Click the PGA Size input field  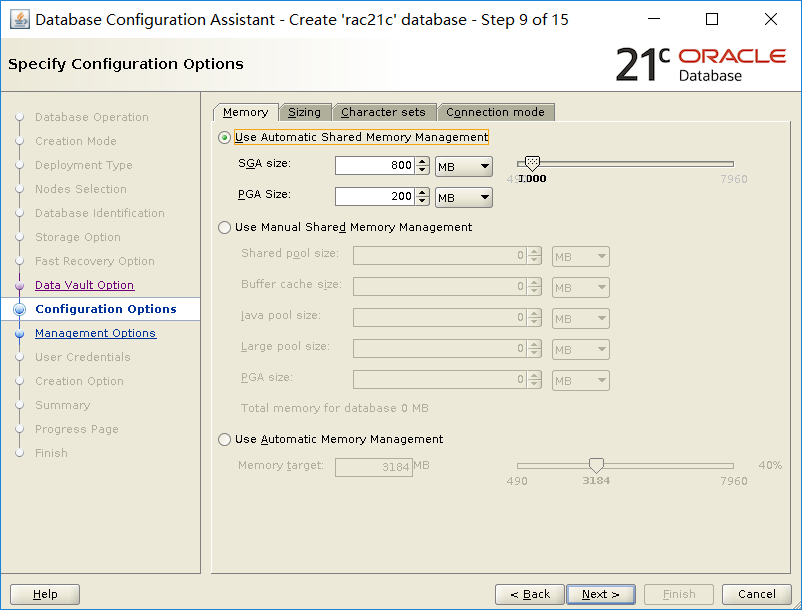[374, 196]
